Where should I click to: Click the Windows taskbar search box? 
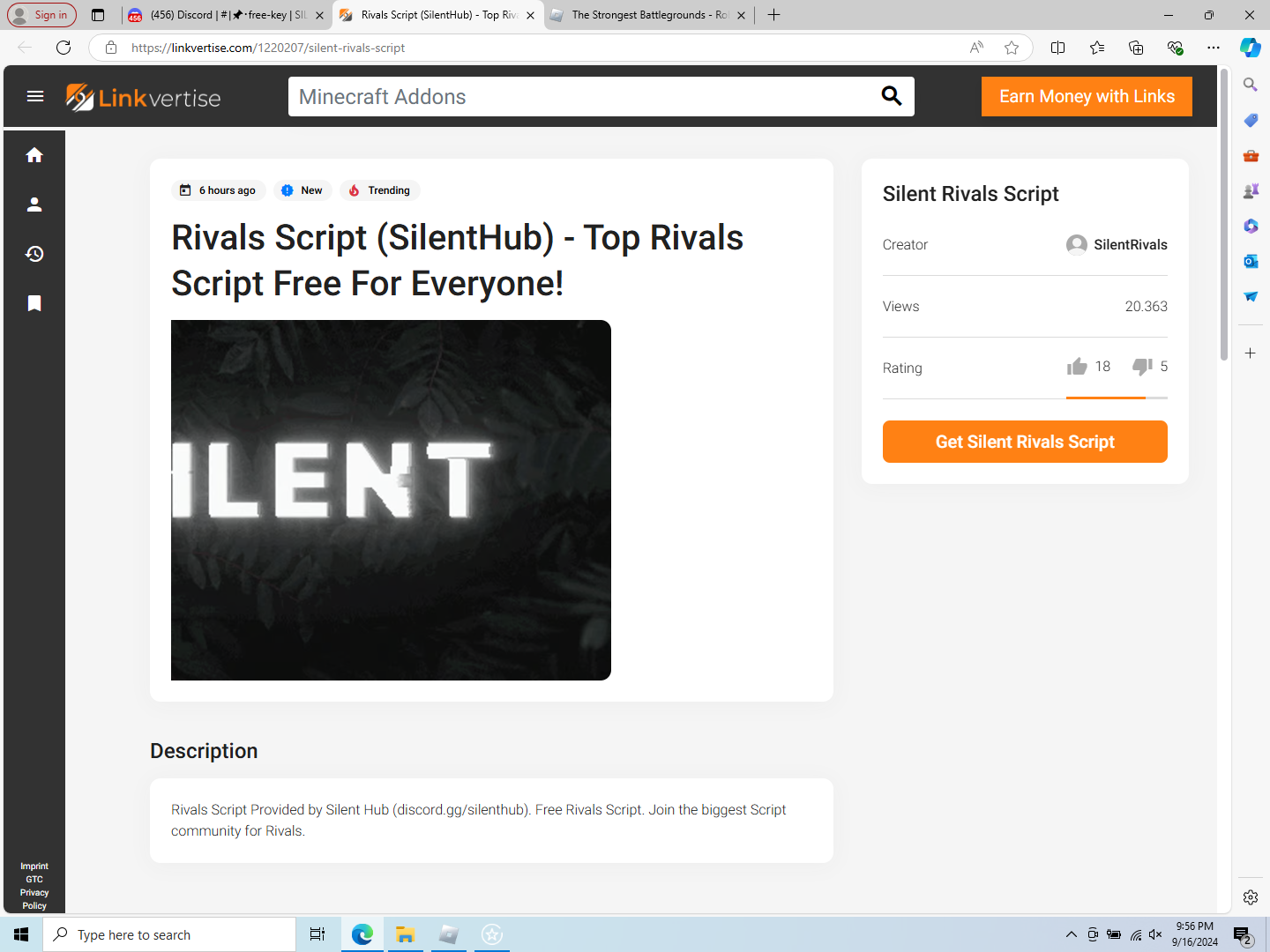pos(169,934)
